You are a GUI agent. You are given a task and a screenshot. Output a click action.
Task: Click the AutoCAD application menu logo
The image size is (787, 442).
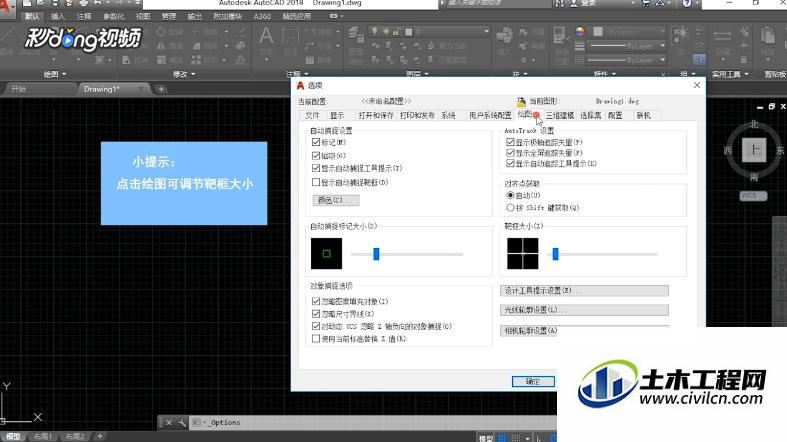7,7
